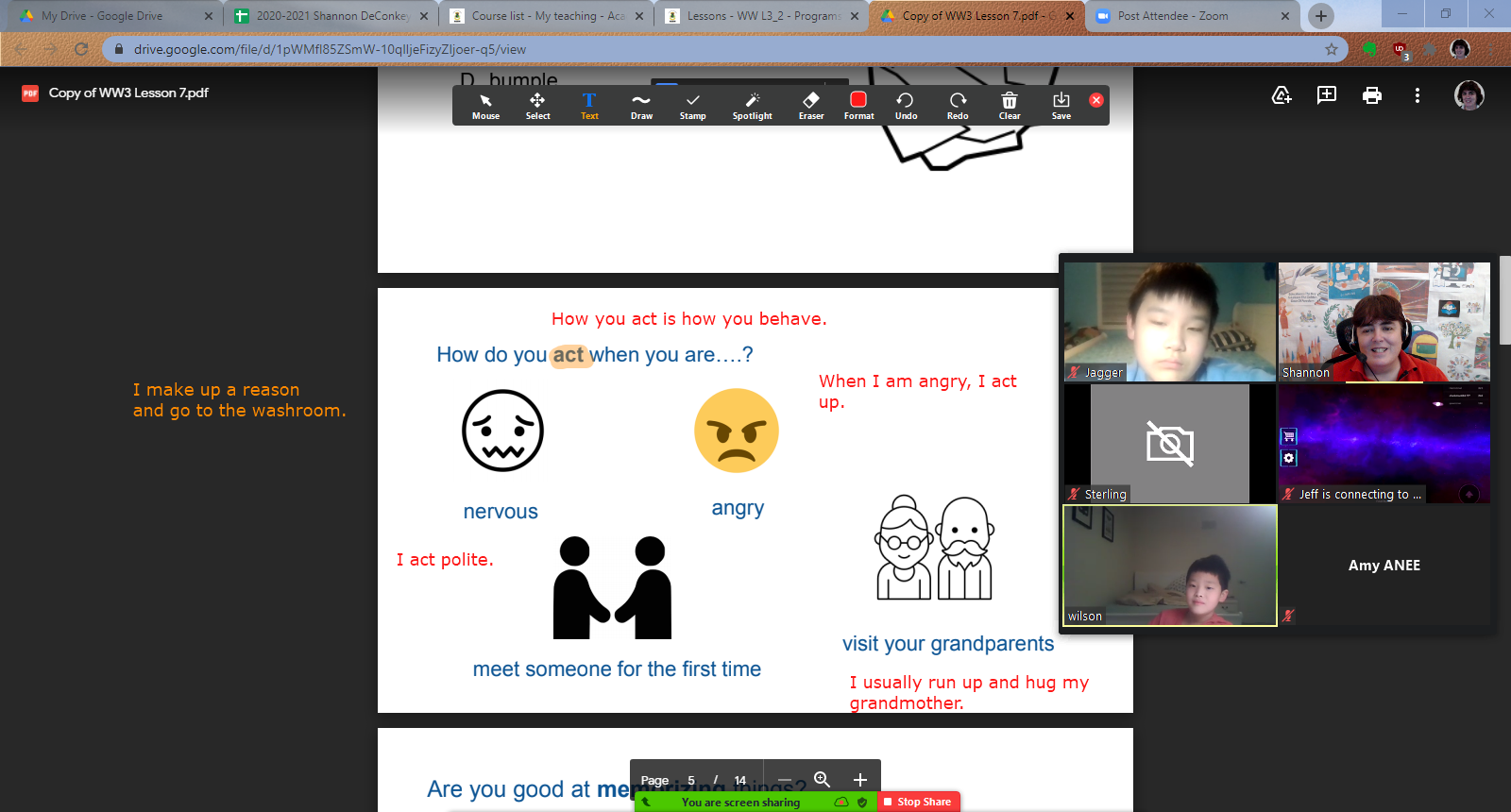Viewport: 1511px width, 812px height.
Task: Click the word nervous under the face
Action: coord(501,512)
